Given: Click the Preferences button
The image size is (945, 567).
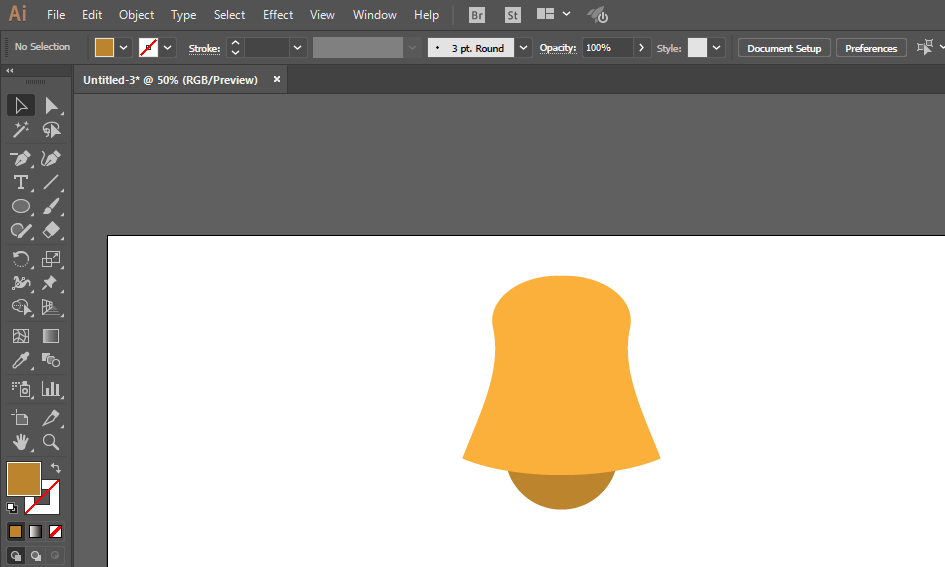Looking at the screenshot, I should point(871,48).
